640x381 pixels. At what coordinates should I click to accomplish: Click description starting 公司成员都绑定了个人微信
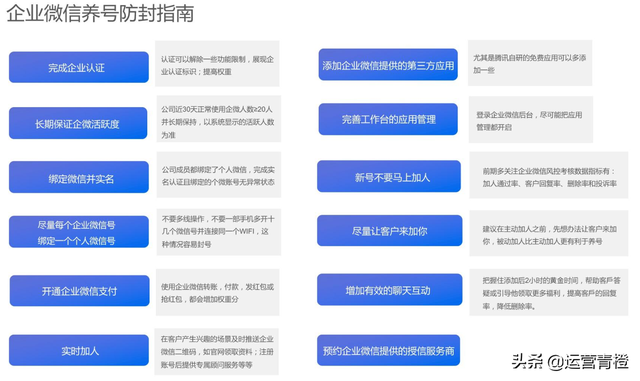pos(219,175)
